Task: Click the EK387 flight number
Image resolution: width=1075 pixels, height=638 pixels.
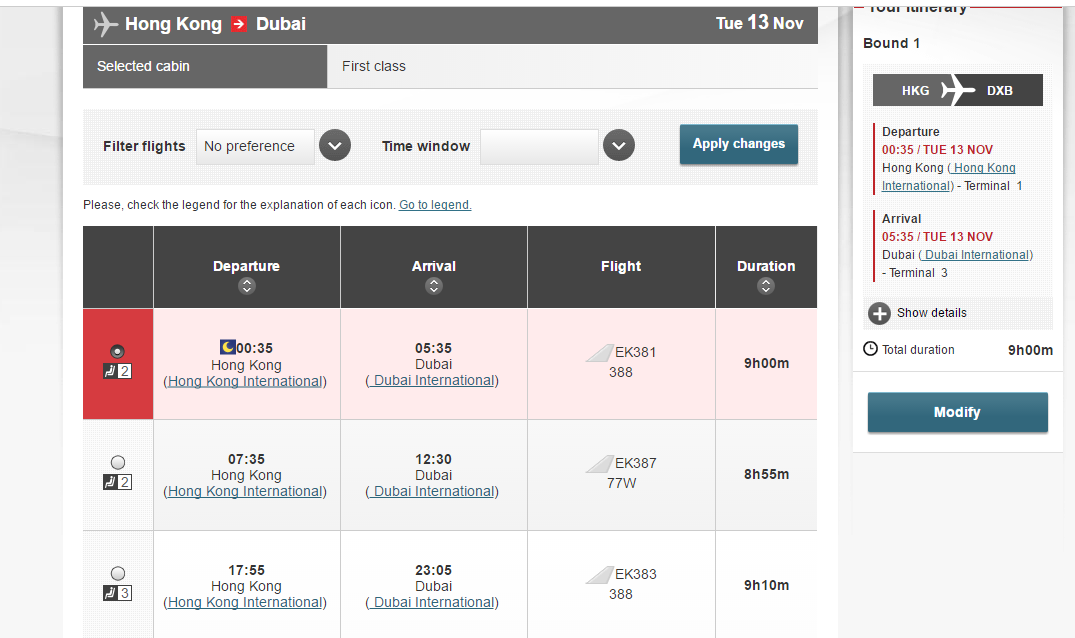Action: pos(636,463)
